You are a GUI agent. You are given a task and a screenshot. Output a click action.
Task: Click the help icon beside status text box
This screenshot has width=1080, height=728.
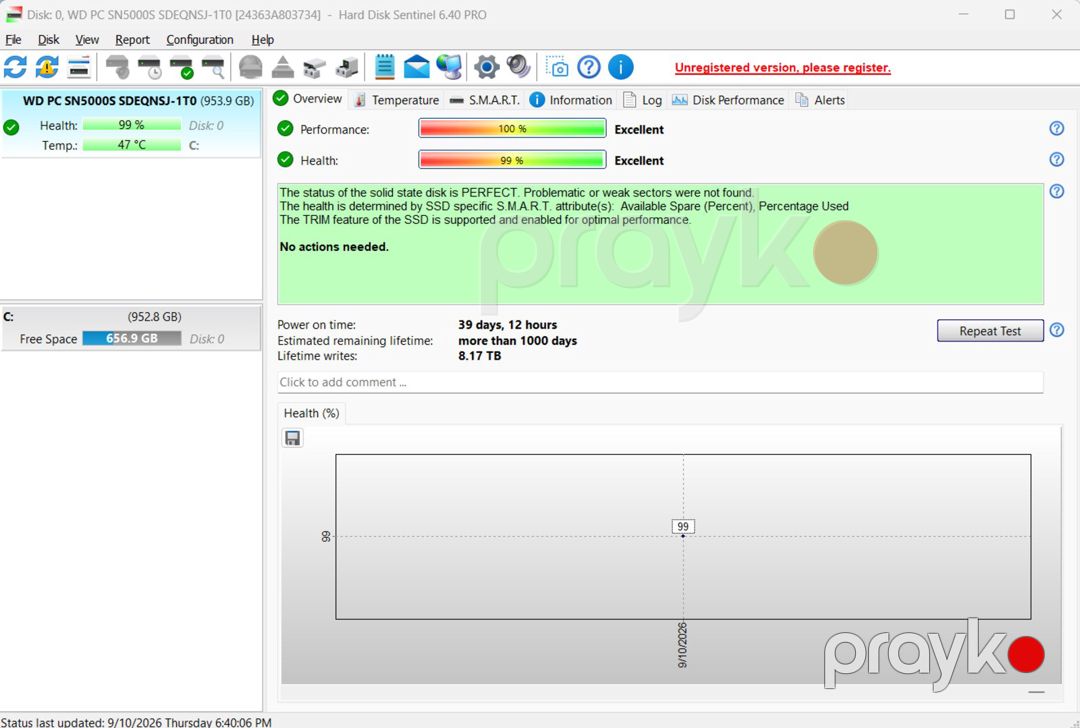click(1056, 191)
